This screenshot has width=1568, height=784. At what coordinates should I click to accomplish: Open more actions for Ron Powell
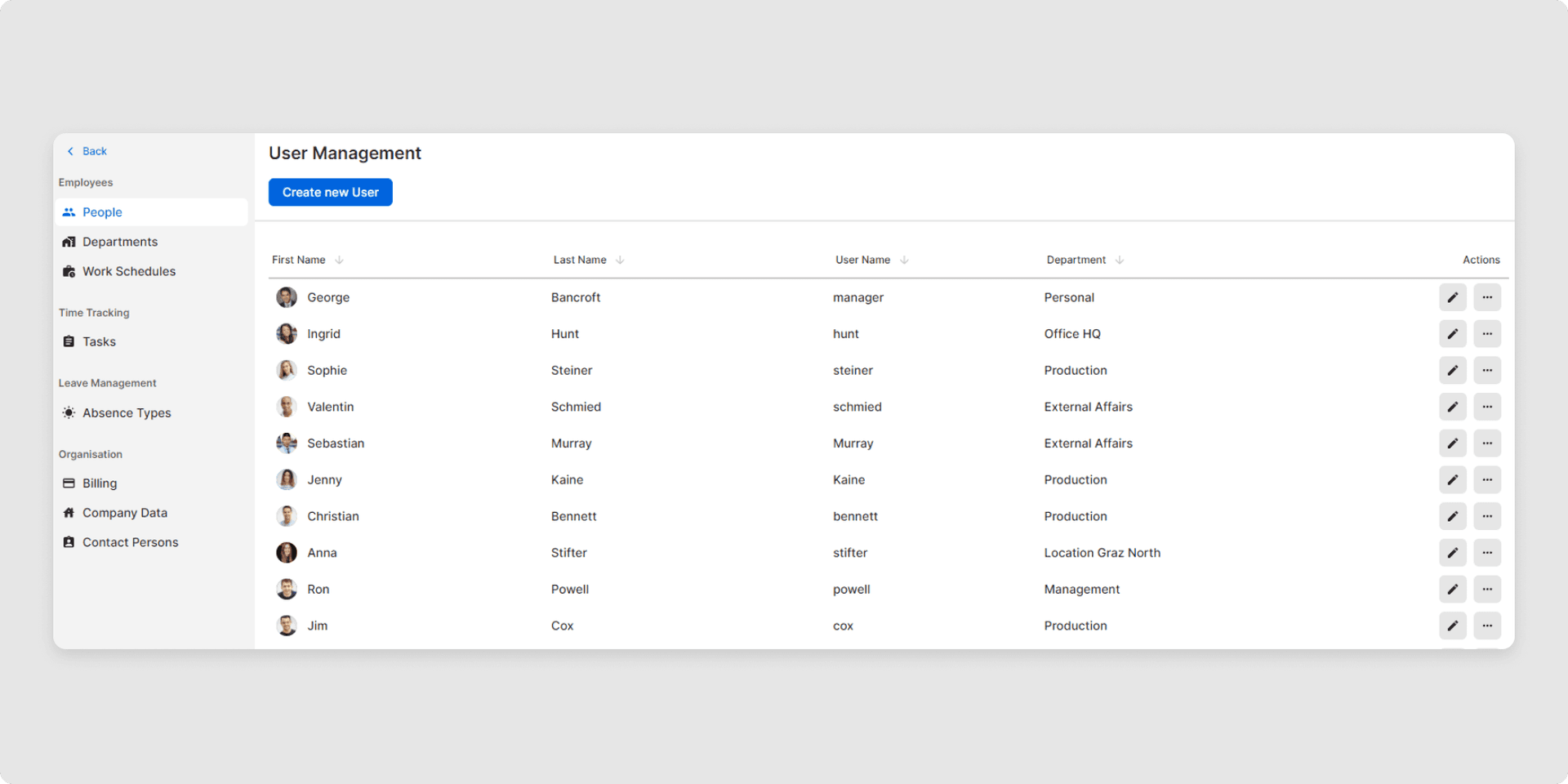point(1486,590)
